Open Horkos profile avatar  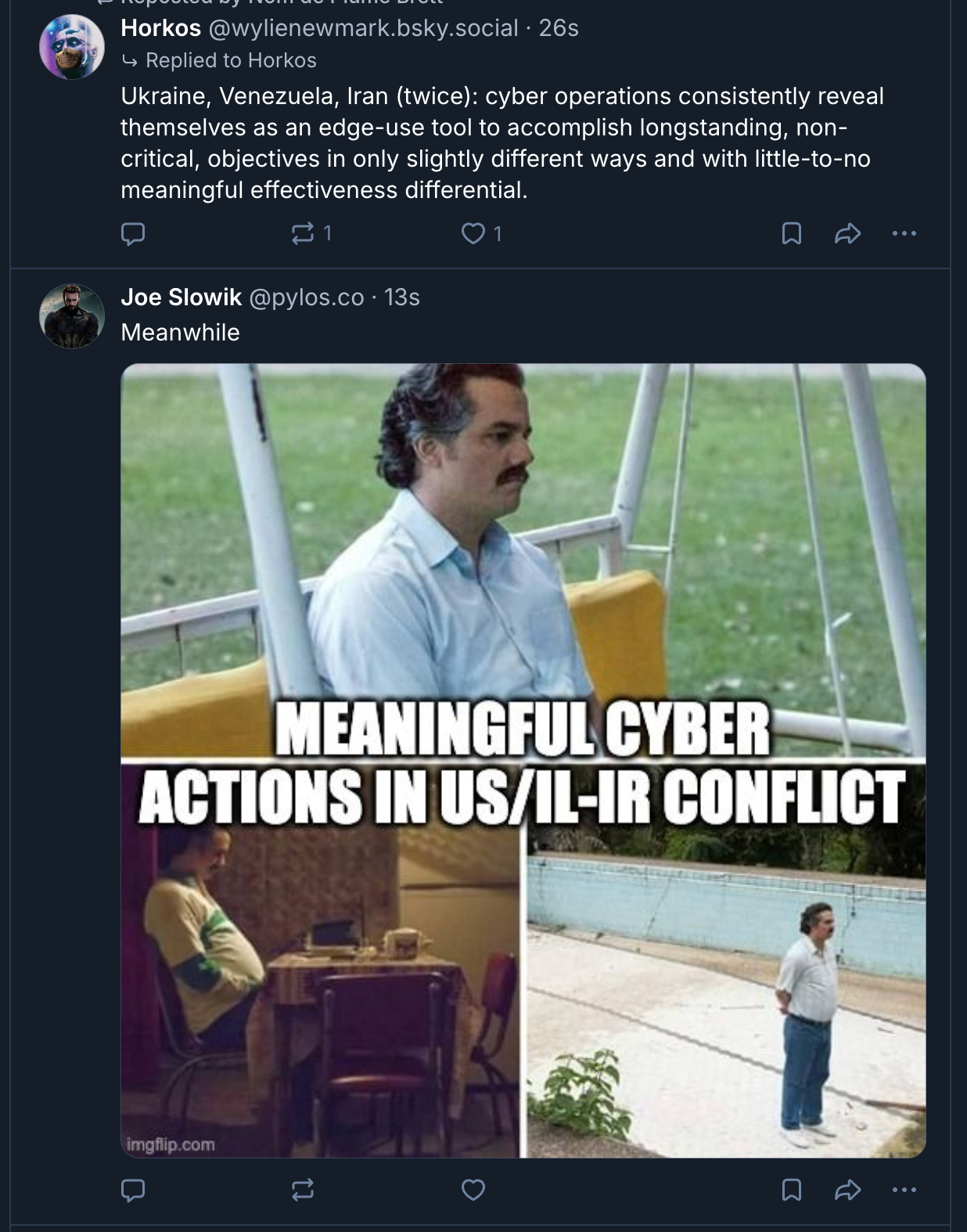72,47
